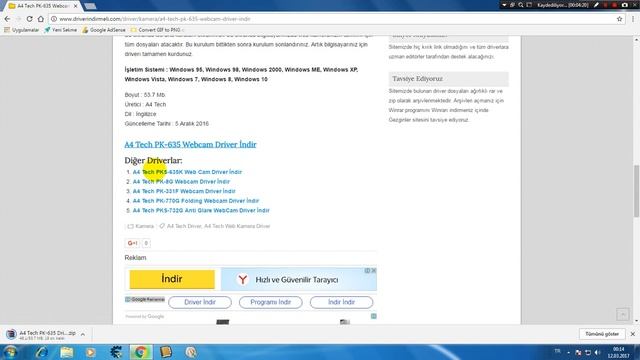Viewport: 640px width, 360px height.
Task: Open File Explorer from the taskbar
Action: pyautogui.click(x=67, y=352)
